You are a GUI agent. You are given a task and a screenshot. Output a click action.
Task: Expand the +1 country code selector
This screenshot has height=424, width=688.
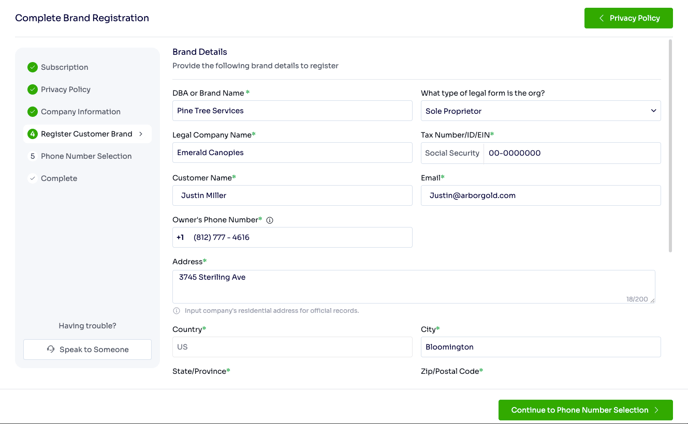(x=180, y=237)
